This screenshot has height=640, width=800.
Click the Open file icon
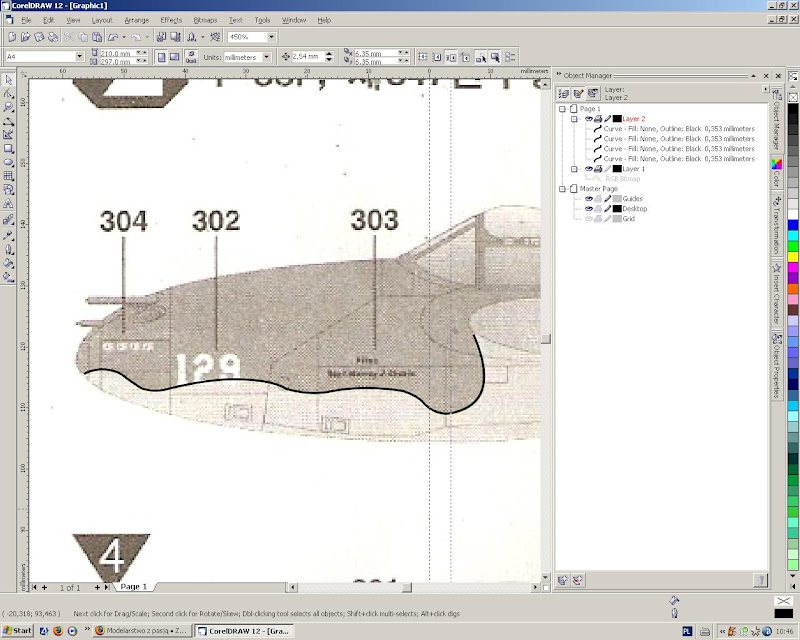tap(26, 37)
